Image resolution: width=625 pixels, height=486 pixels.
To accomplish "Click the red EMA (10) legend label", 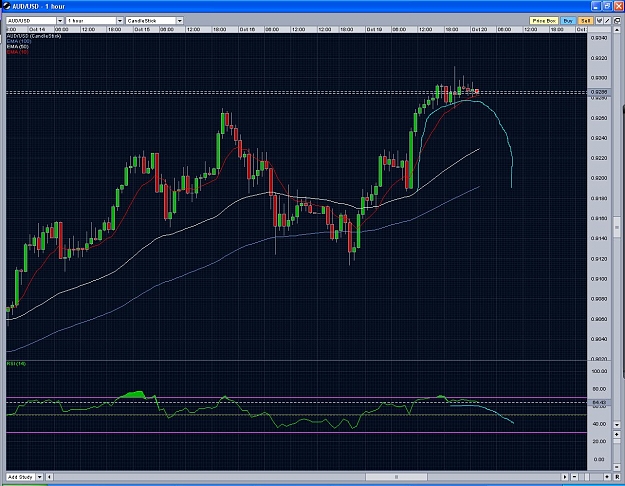I will point(18,52).
